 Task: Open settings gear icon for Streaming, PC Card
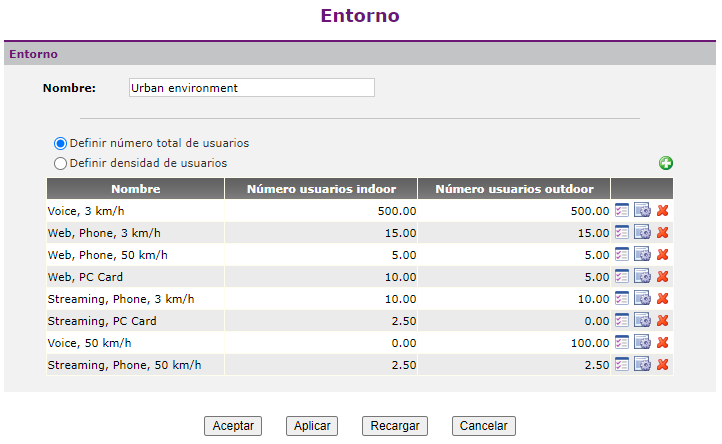pos(642,321)
